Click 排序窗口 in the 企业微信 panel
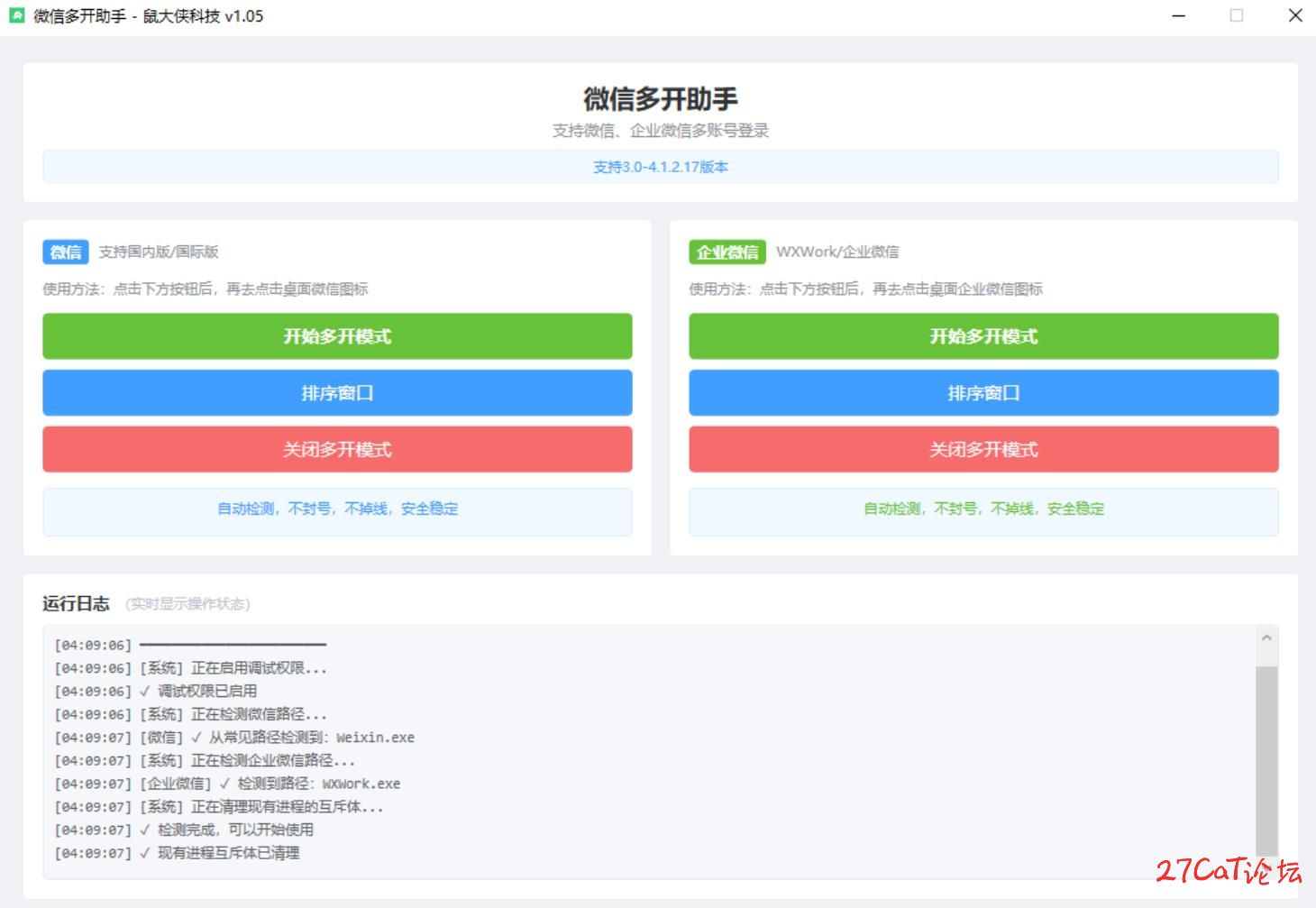 pyautogui.click(x=983, y=393)
